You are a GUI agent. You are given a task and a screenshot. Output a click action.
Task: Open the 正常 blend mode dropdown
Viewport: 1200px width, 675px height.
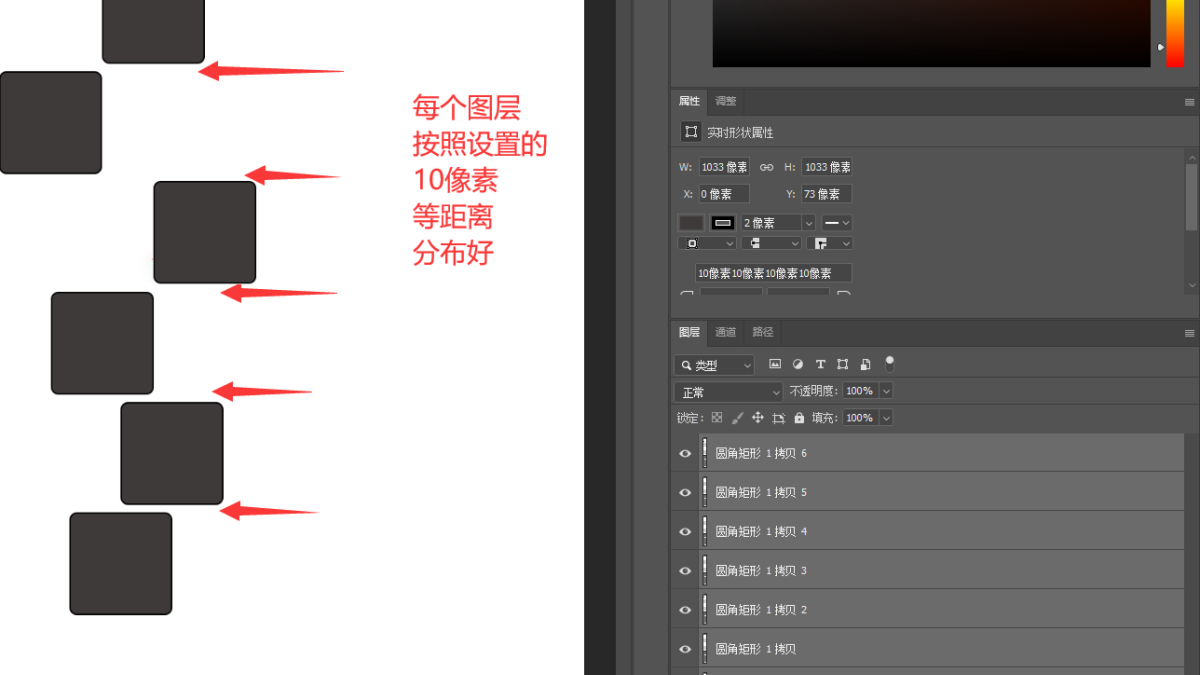(728, 392)
